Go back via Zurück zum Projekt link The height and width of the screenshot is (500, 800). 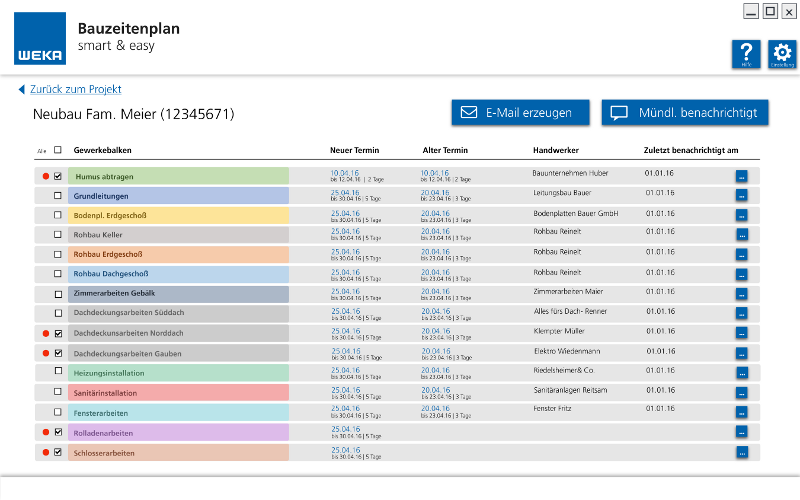pyautogui.click(x=75, y=89)
